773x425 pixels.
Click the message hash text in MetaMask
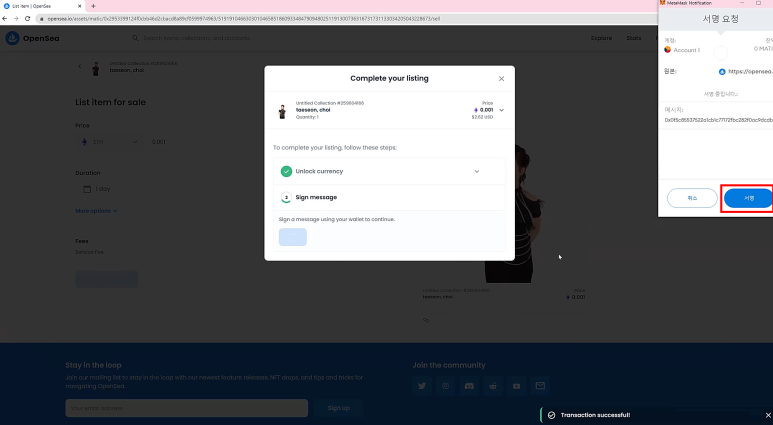(x=718, y=120)
